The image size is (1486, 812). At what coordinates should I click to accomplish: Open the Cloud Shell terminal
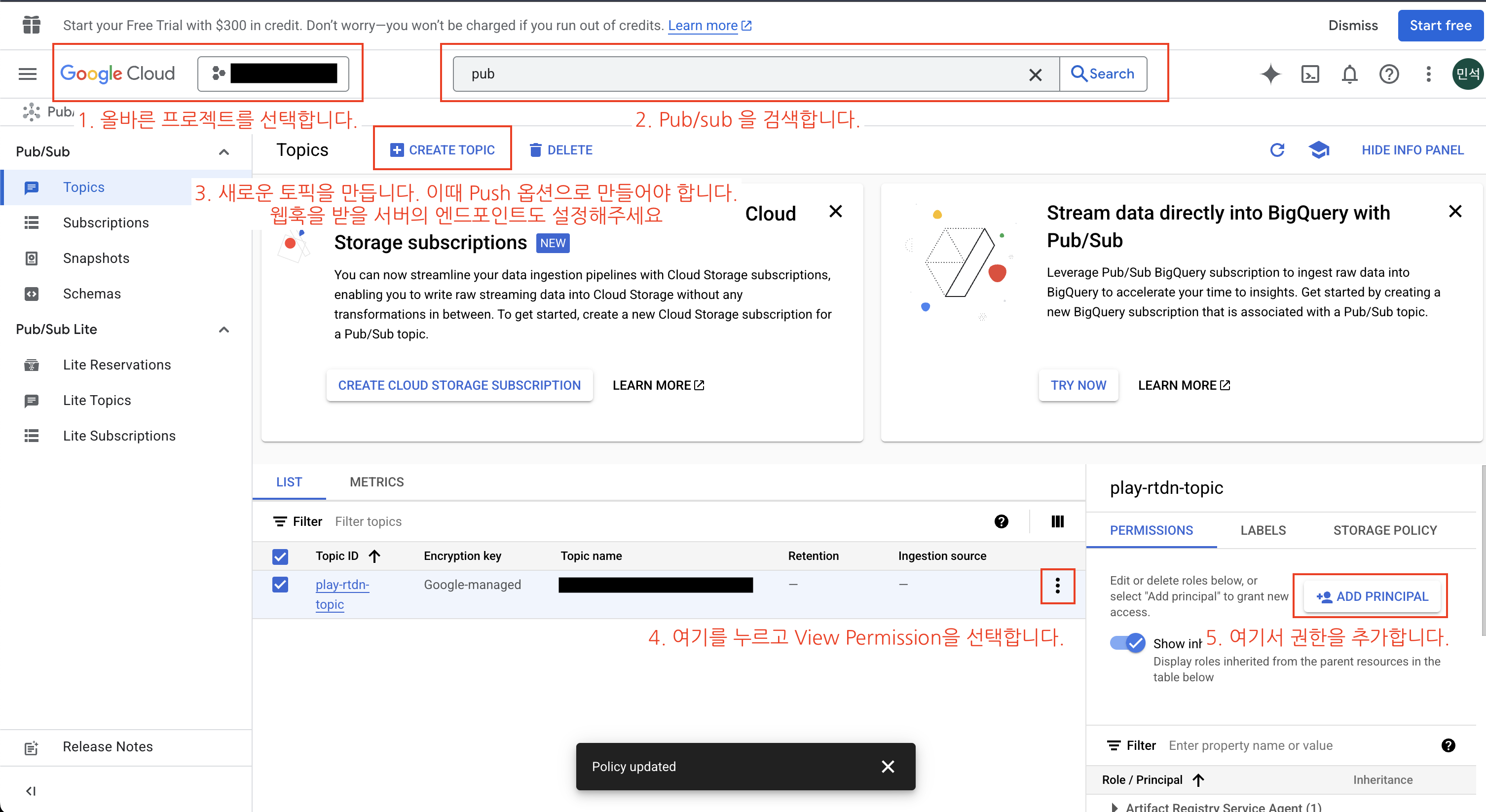point(1310,74)
